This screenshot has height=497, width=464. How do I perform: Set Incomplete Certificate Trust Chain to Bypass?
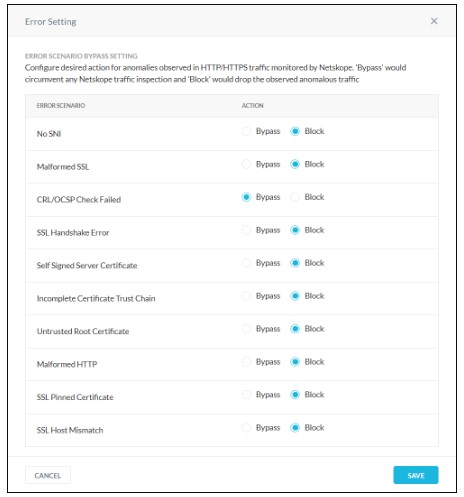pos(246,296)
